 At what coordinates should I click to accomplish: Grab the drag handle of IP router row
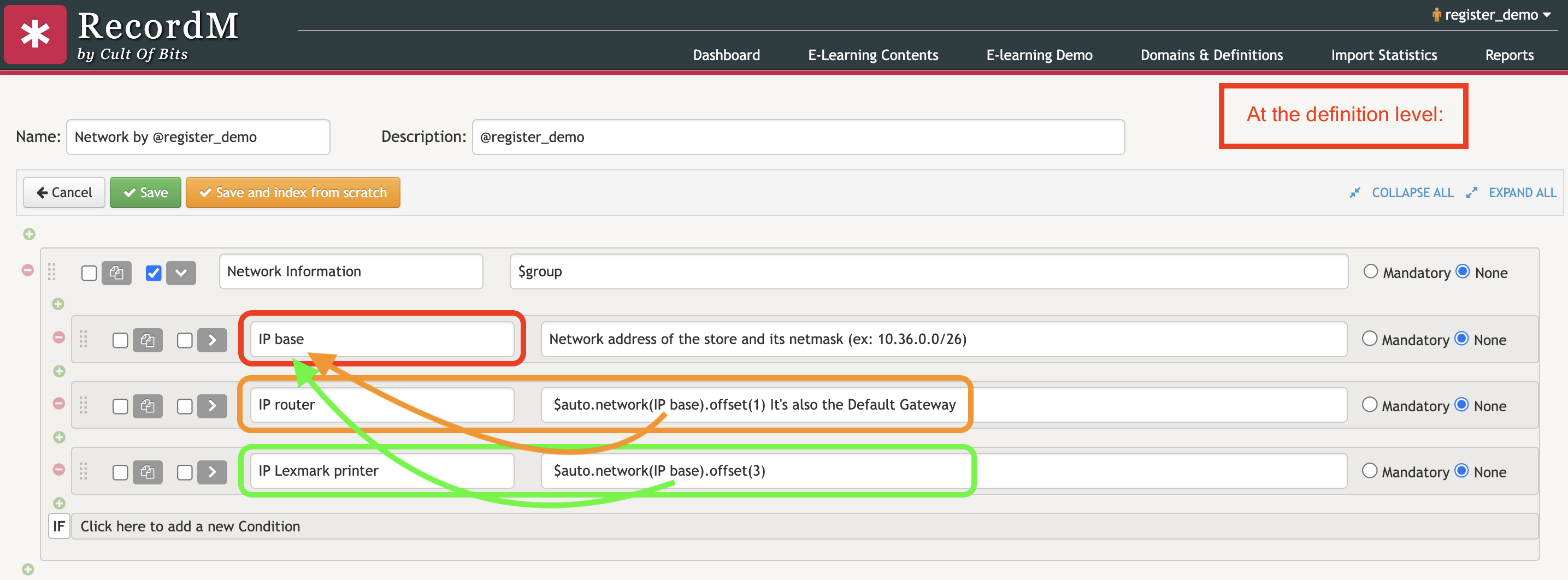84,405
